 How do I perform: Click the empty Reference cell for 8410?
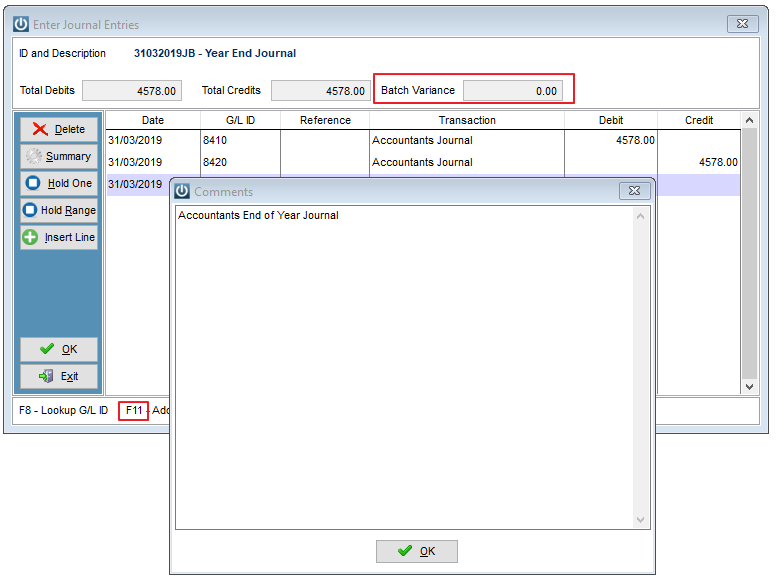tap(325, 140)
